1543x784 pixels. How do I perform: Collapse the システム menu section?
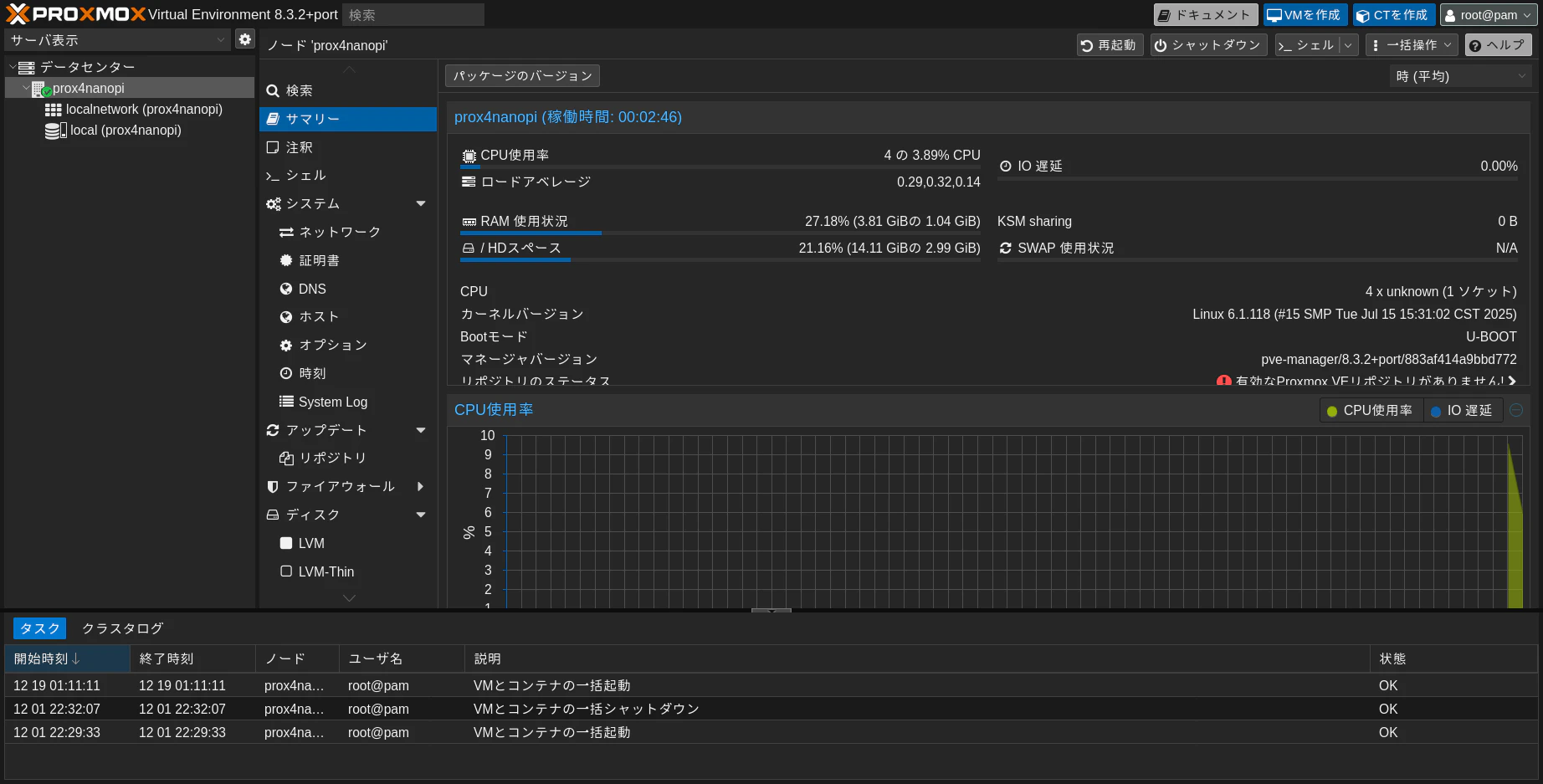click(x=421, y=204)
